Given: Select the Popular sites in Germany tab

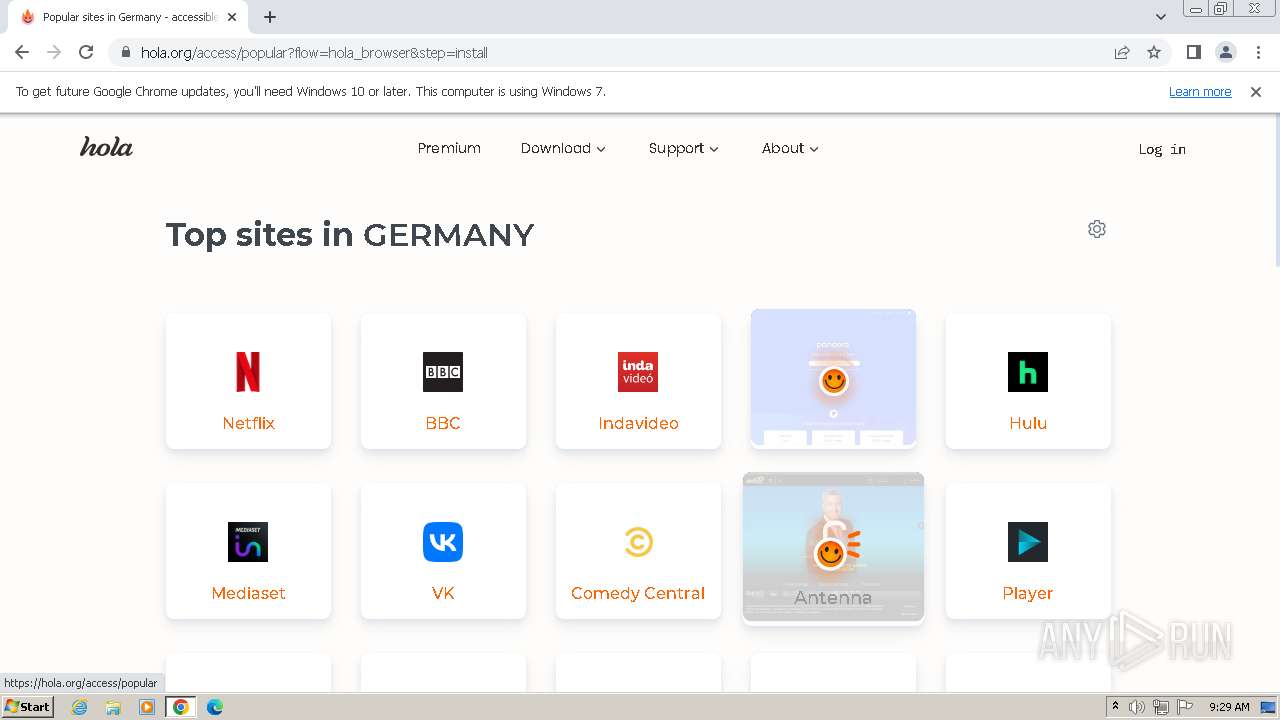Looking at the screenshot, I should click(x=128, y=17).
